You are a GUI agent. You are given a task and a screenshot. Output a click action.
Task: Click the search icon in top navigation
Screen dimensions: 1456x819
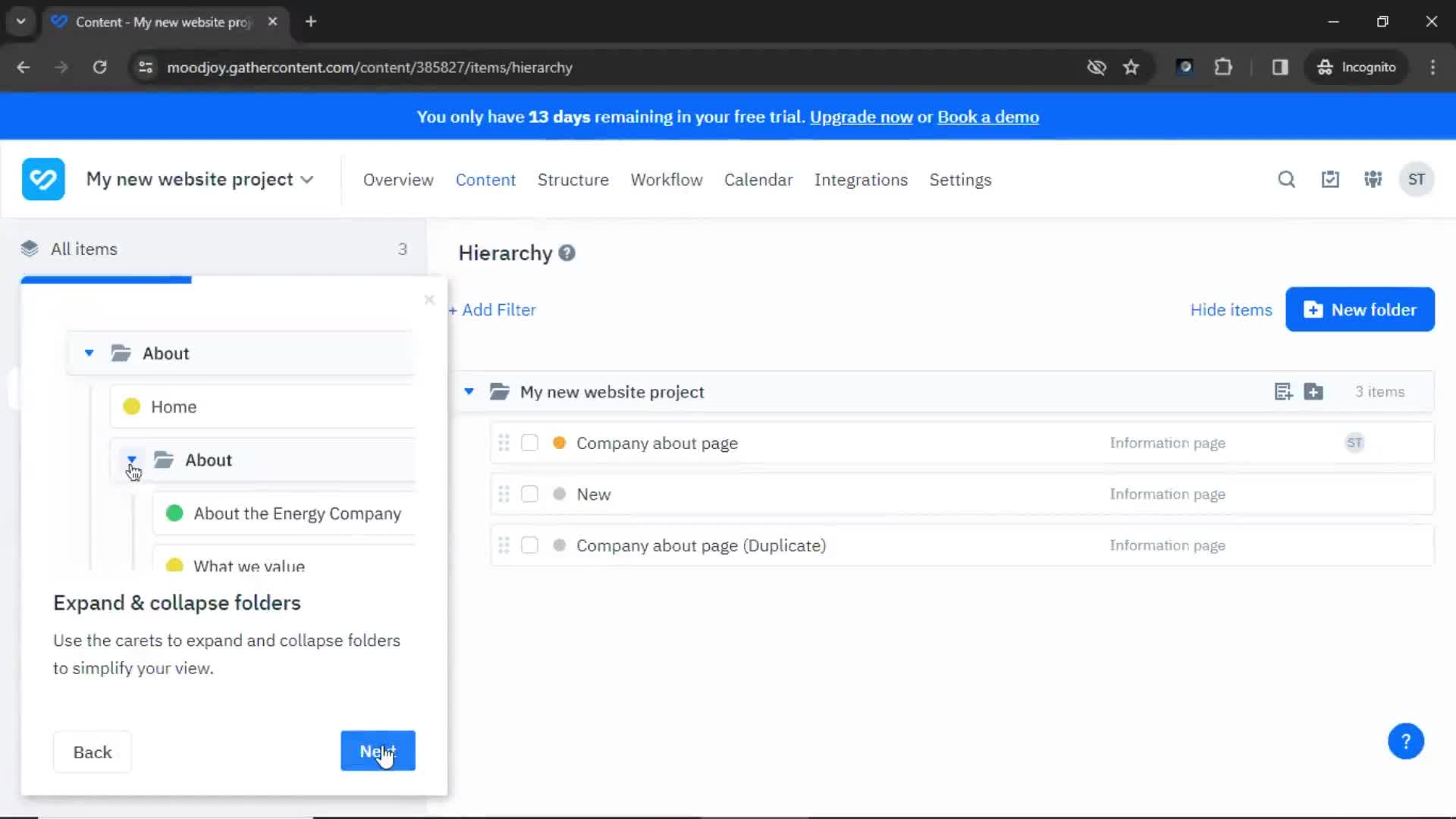click(1287, 179)
